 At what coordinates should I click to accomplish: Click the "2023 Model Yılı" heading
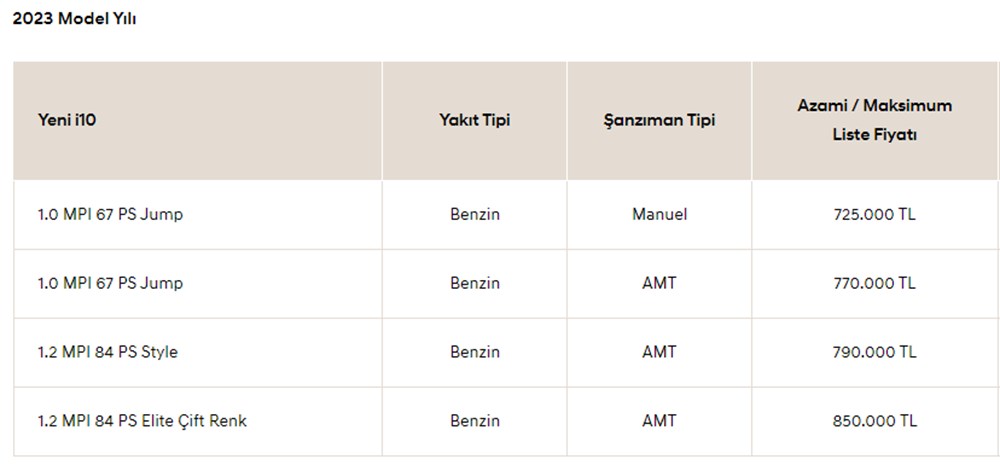pos(74,20)
